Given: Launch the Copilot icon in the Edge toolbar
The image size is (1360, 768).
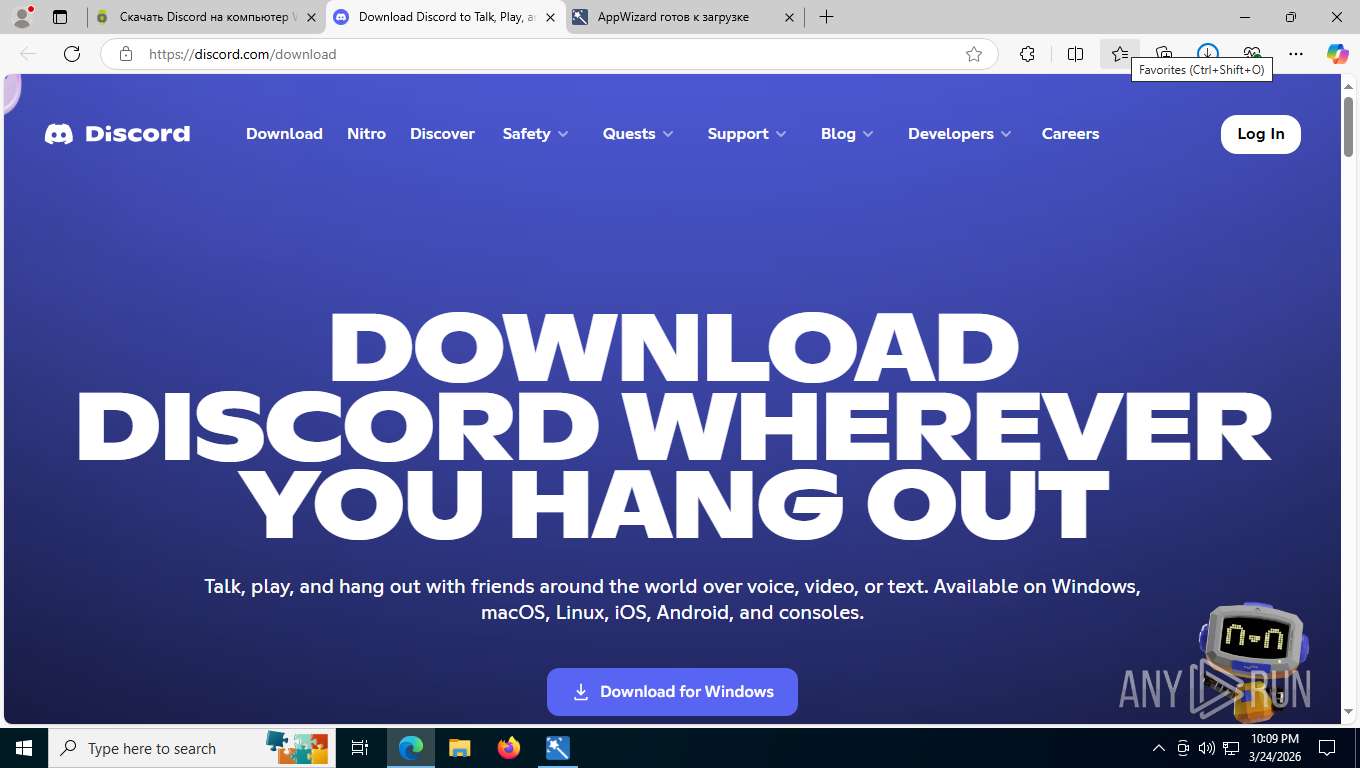Looking at the screenshot, I should click(1338, 54).
